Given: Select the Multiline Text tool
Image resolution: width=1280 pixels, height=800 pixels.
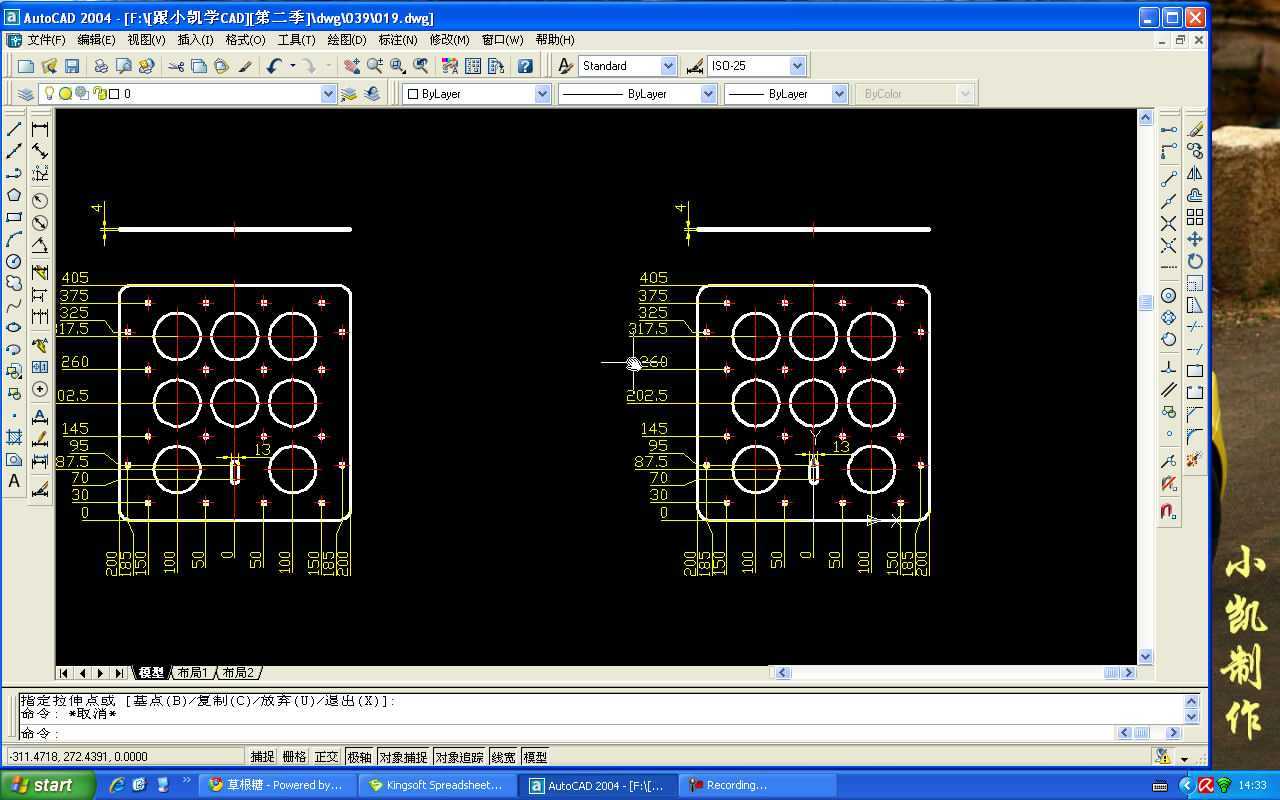Looking at the screenshot, I should tap(14, 481).
